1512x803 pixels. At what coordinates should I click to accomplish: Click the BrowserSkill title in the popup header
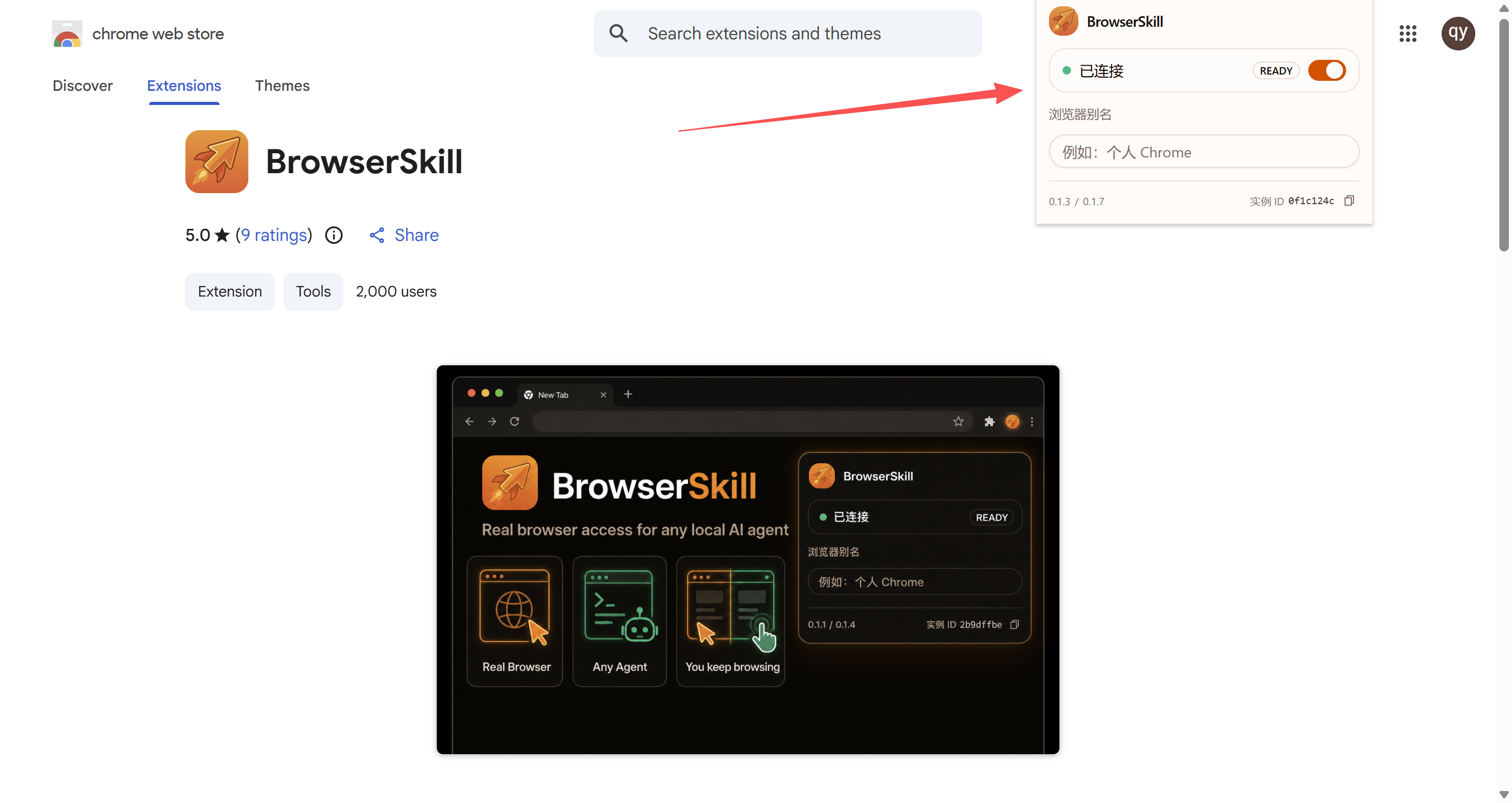click(1125, 22)
